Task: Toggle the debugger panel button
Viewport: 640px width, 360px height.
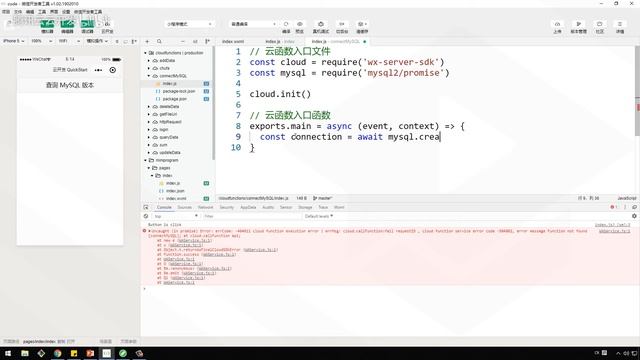Action: pos(87,24)
